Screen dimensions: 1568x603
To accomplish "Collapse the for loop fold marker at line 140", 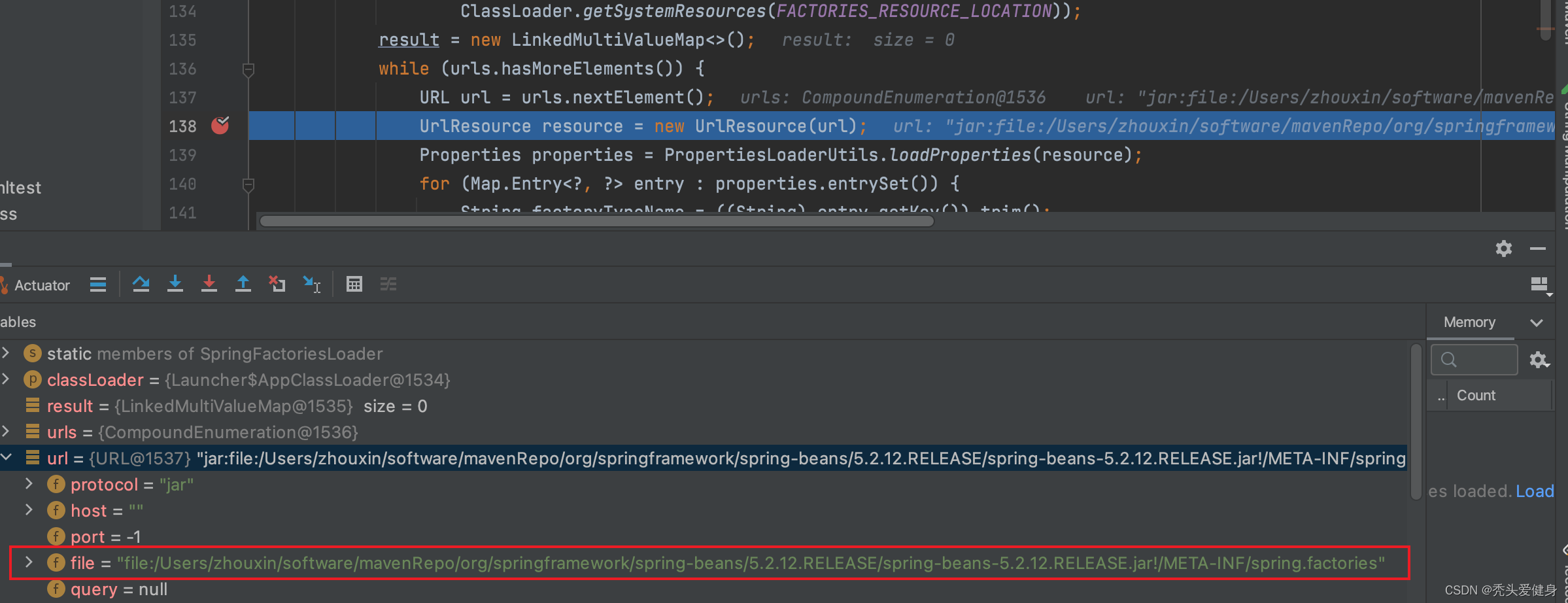I will point(248,184).
